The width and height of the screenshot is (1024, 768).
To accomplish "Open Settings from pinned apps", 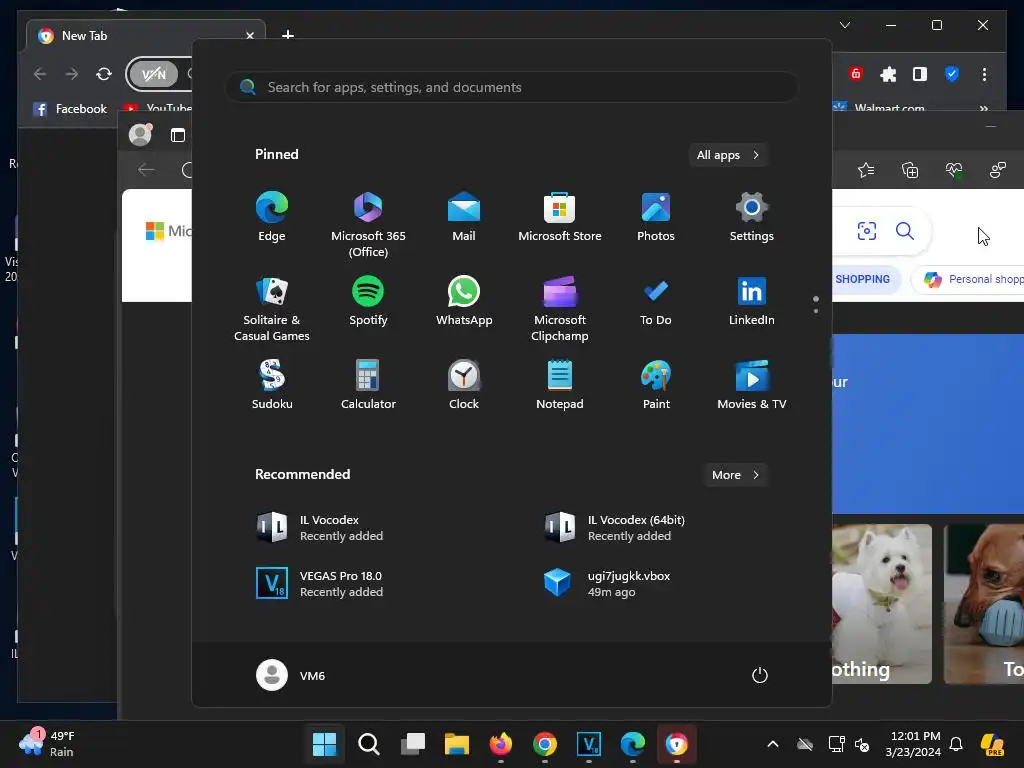I will pos(752,217).
